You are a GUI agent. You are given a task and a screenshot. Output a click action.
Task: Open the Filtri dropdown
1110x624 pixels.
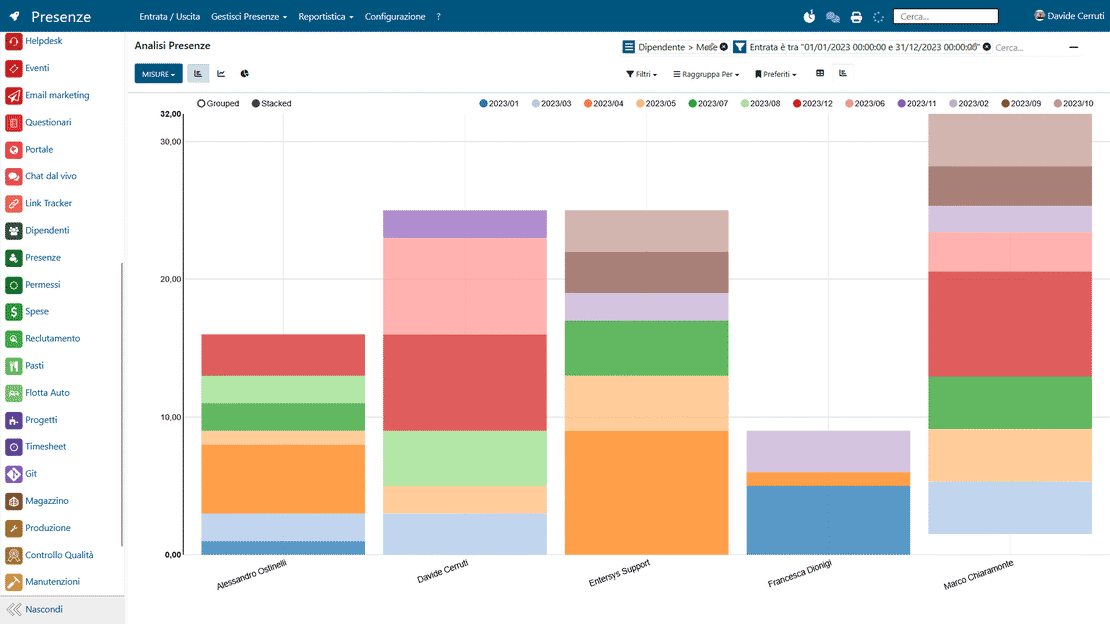tap(641, 74)
